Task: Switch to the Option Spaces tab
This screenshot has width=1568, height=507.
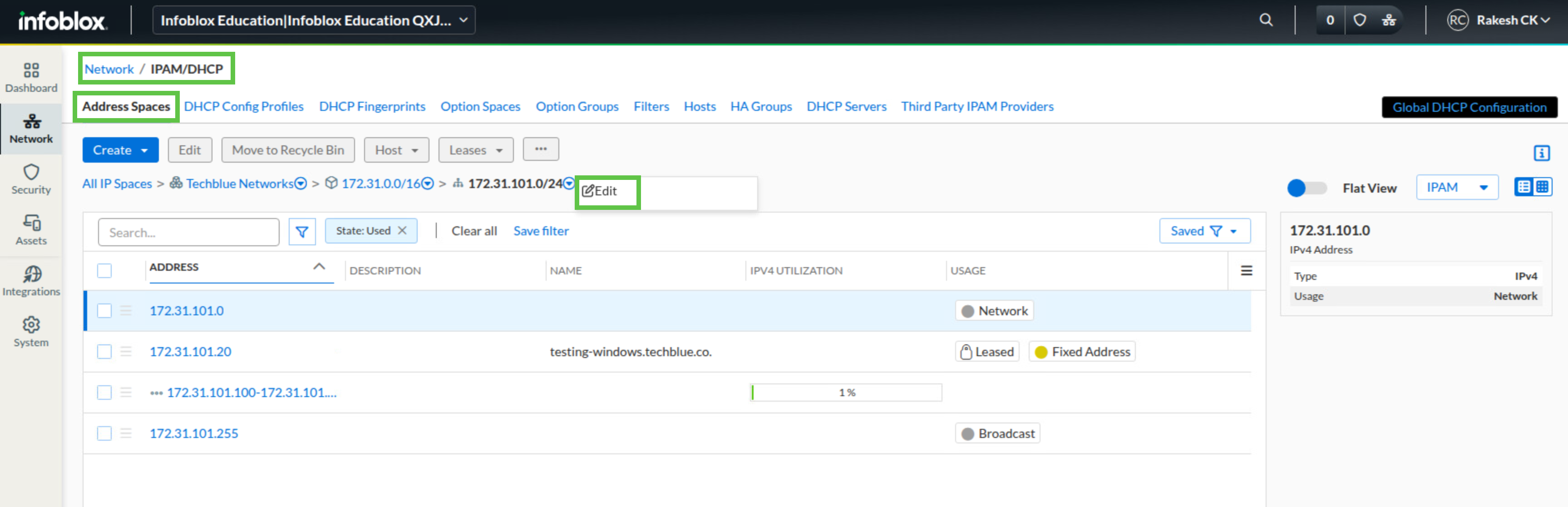Action: pos(480,107)
